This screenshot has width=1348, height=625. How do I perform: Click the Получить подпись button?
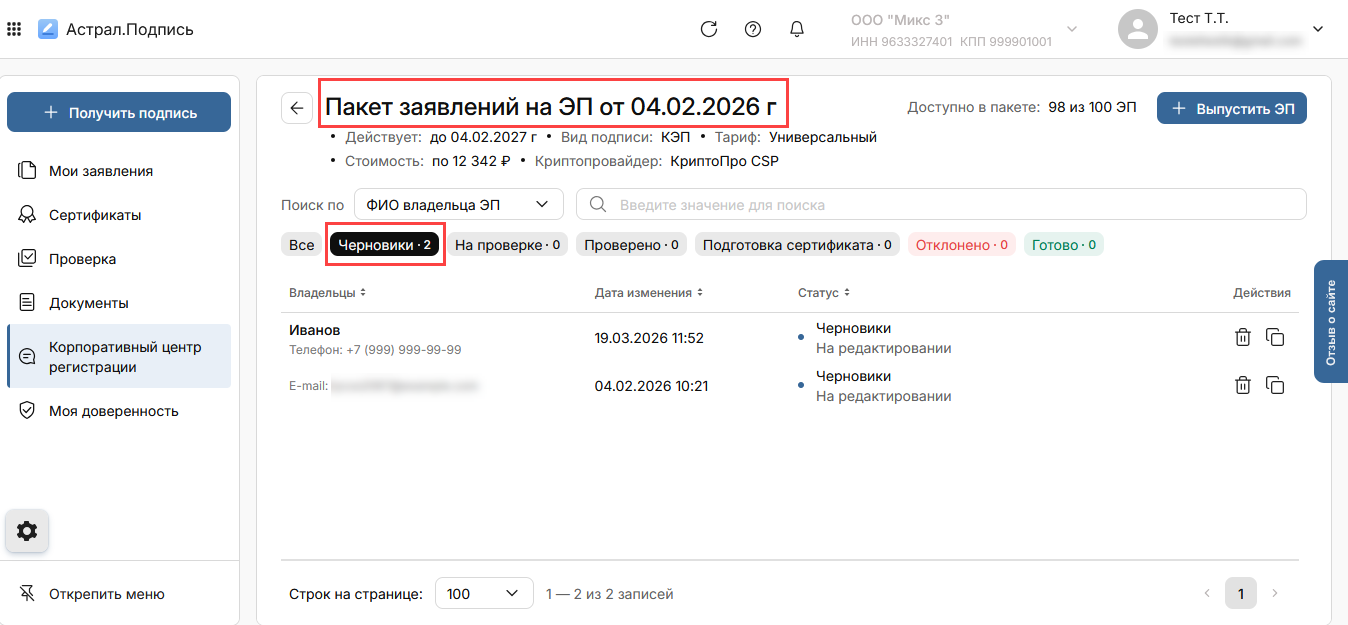click(x=119, y=113)
